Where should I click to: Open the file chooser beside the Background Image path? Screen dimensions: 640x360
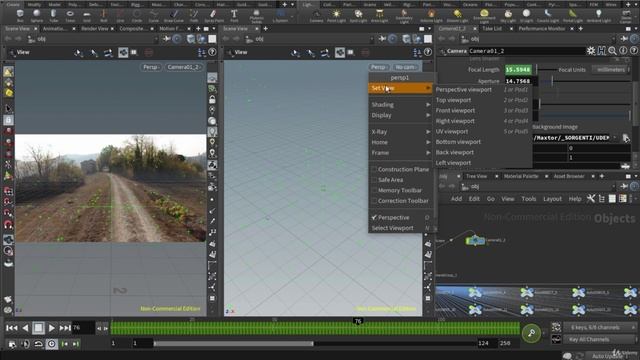point(625,138)
